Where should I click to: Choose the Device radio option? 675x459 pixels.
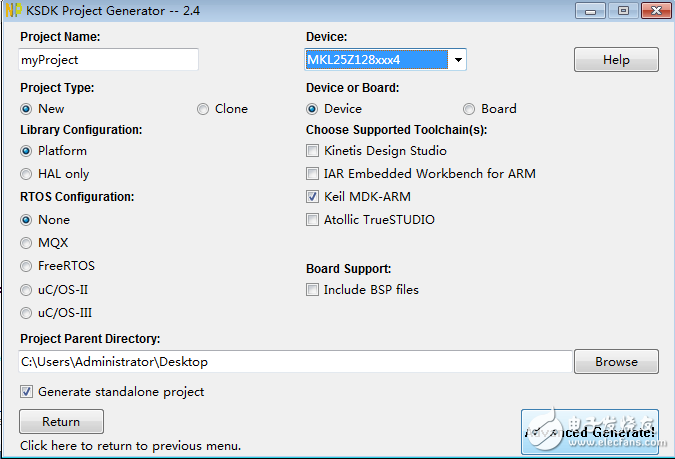pyautogui.click(x=312, y=109)
